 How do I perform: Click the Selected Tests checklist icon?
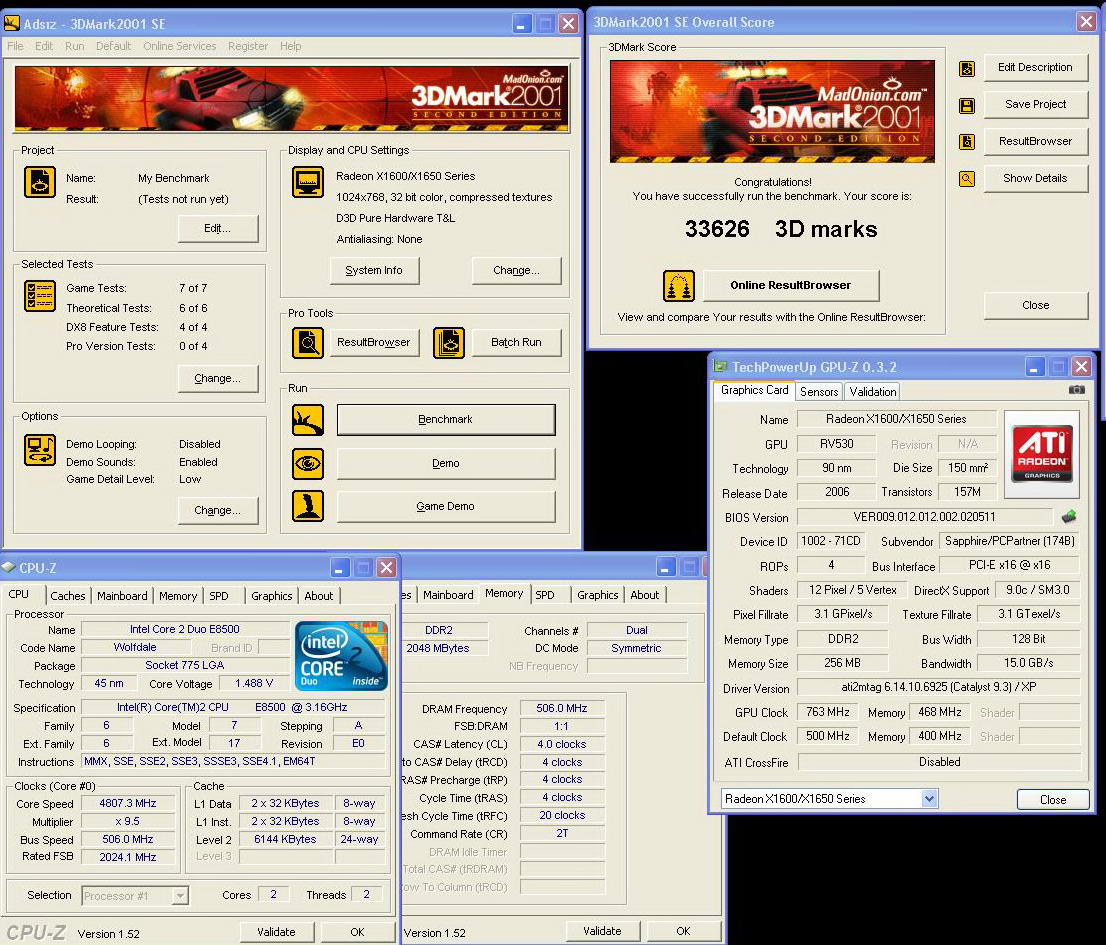pyautogui.click(x=40, y=295)
